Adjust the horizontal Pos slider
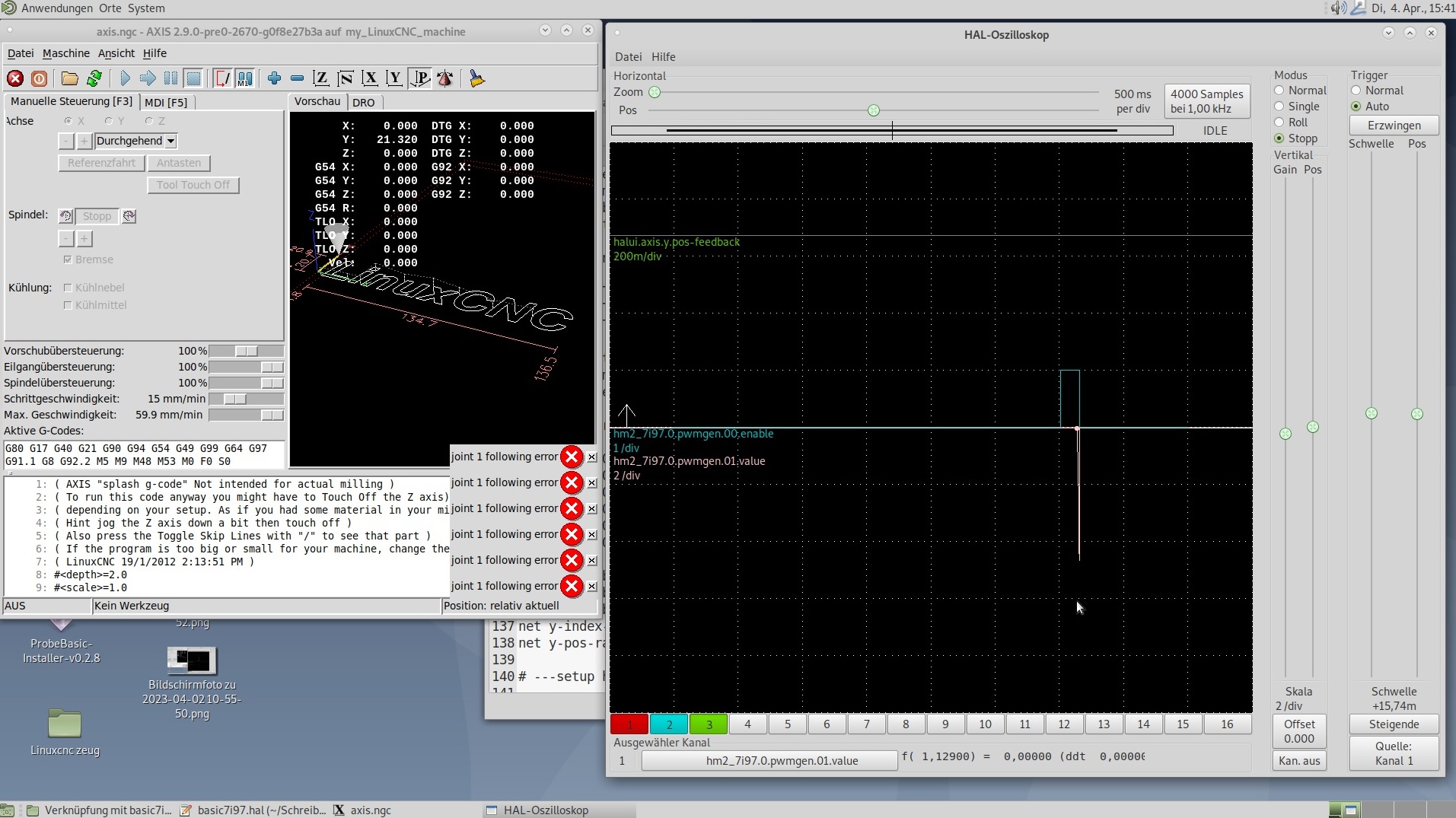 872,110
